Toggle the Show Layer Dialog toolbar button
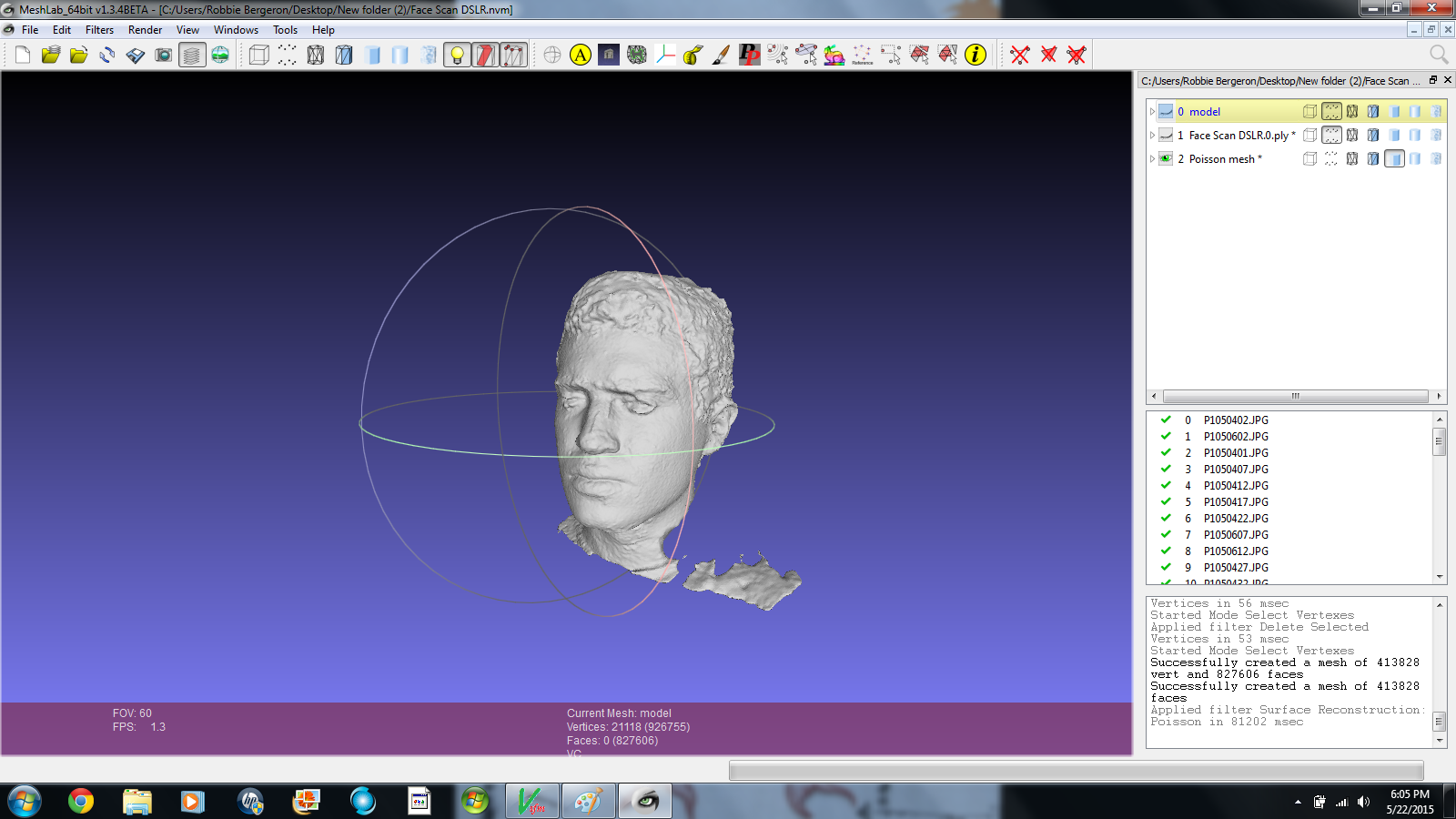Screen dimensions: 1456x819 (192, 56)
